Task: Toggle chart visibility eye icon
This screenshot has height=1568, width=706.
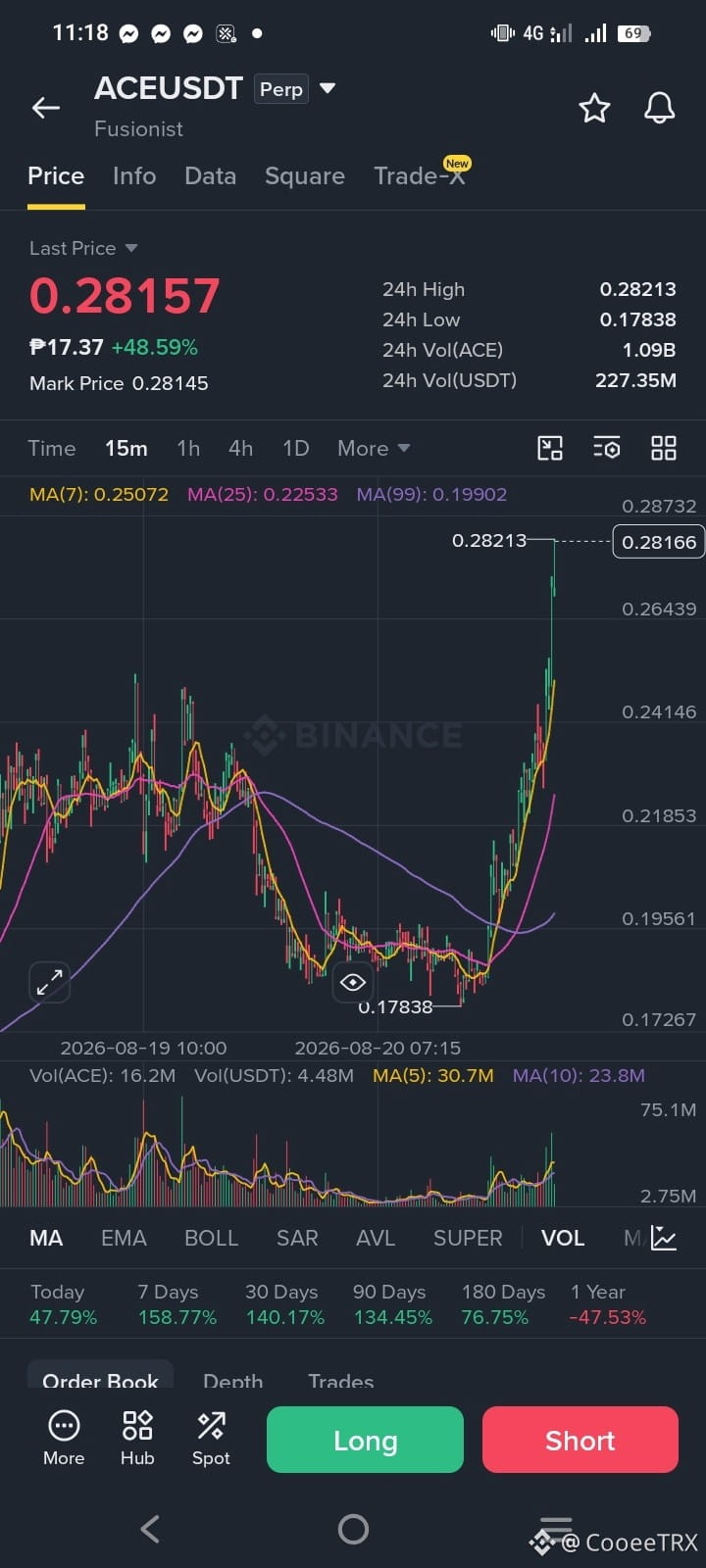Action: [x=353, y=982]
